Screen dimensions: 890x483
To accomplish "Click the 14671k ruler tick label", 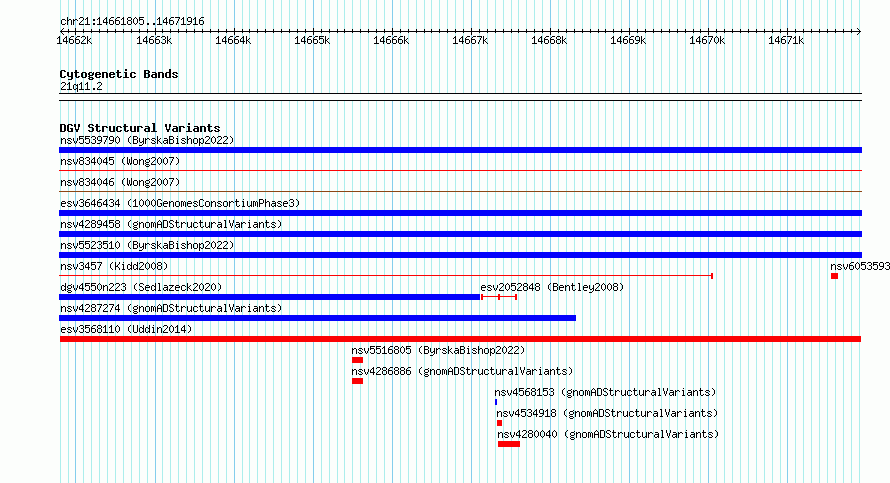I will pyautogui.click(x=786, y=40).
